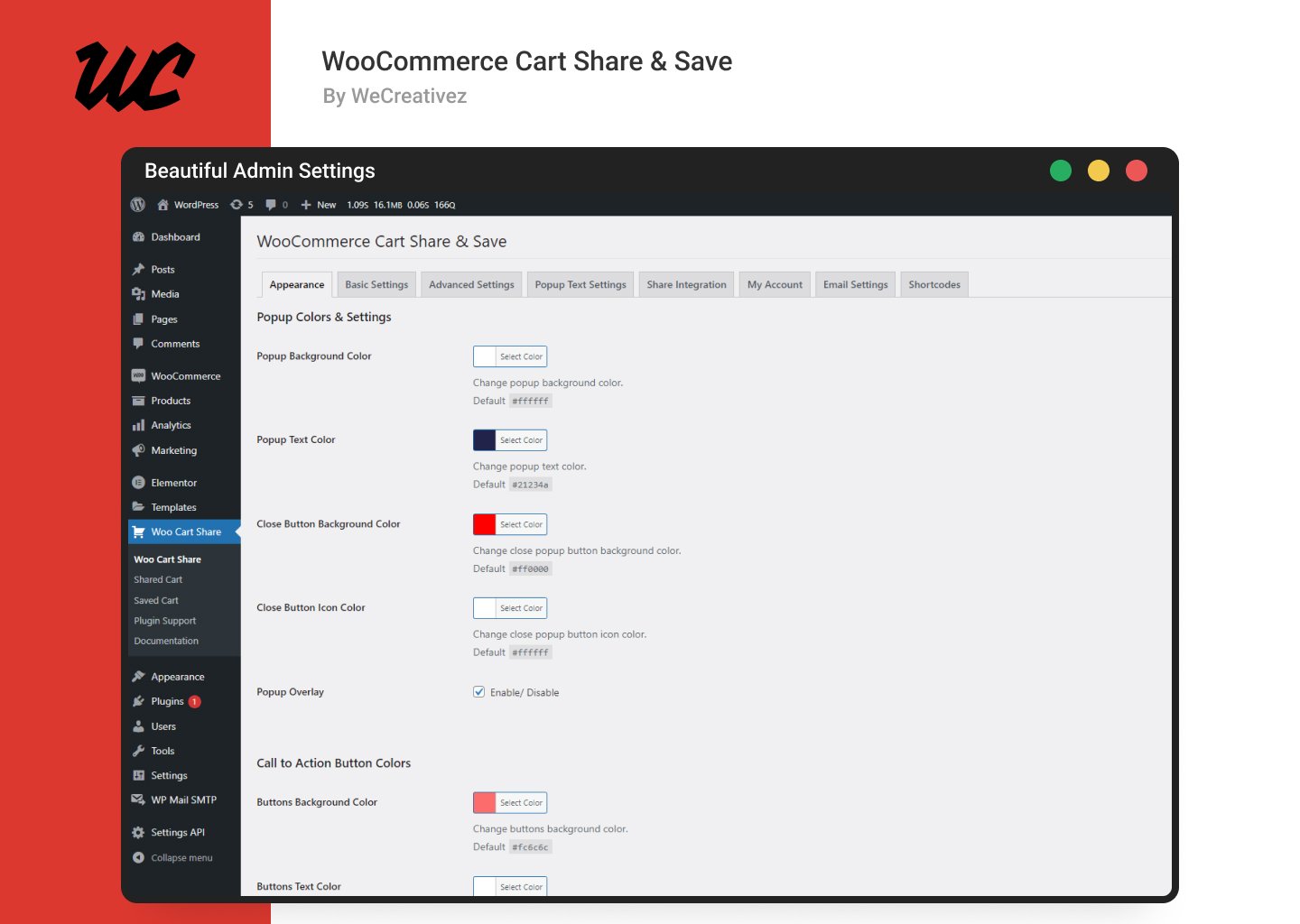1300x924 pixels.
Task: Open the Advanced Settings tab
Action: click(x=471, y=284)
